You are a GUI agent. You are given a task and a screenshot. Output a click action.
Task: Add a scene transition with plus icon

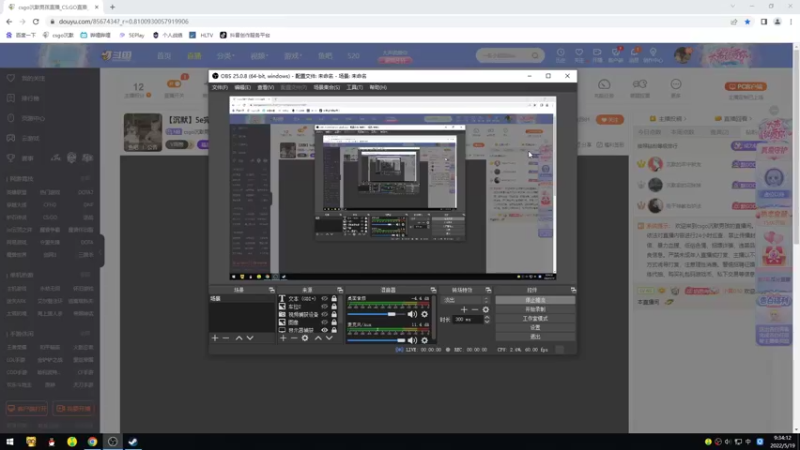click(464, 310)
